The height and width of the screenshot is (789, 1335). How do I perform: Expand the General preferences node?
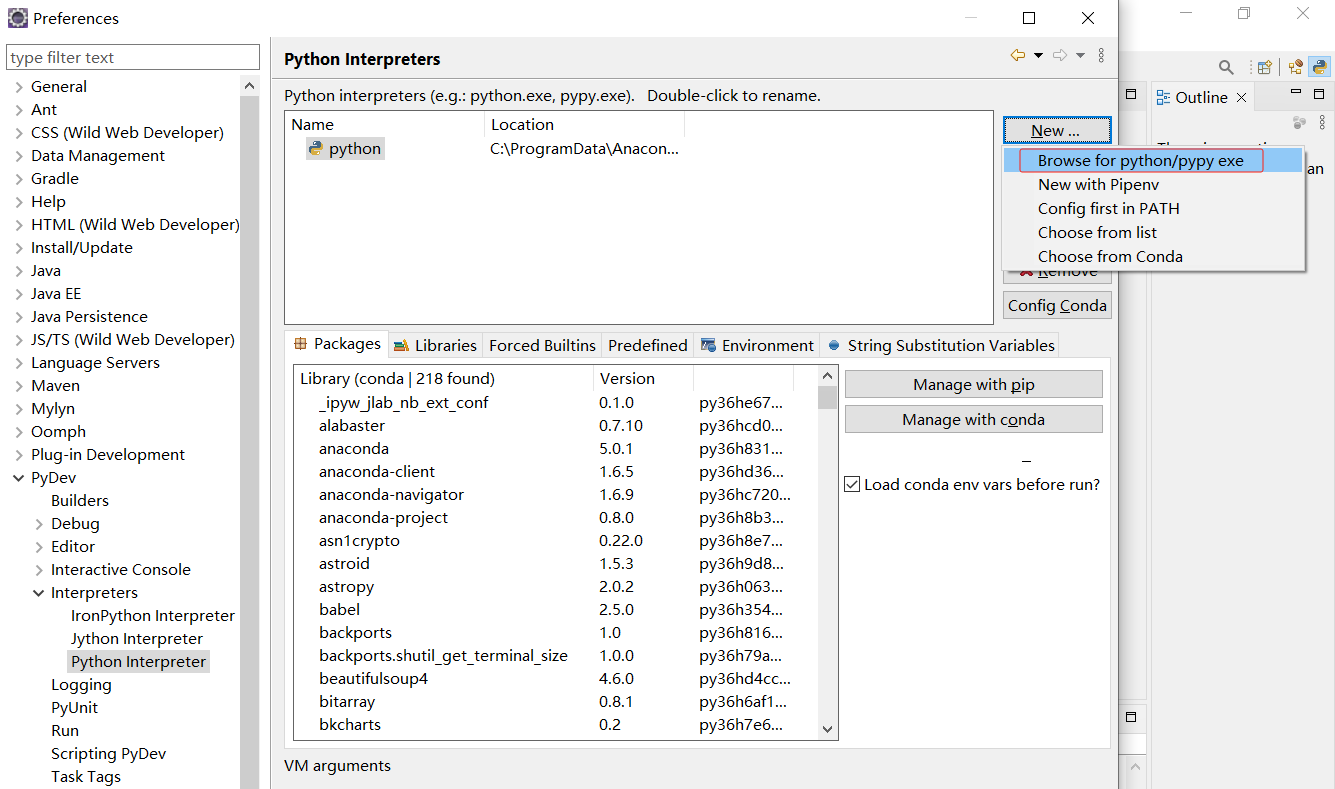(x=19, y=87)
